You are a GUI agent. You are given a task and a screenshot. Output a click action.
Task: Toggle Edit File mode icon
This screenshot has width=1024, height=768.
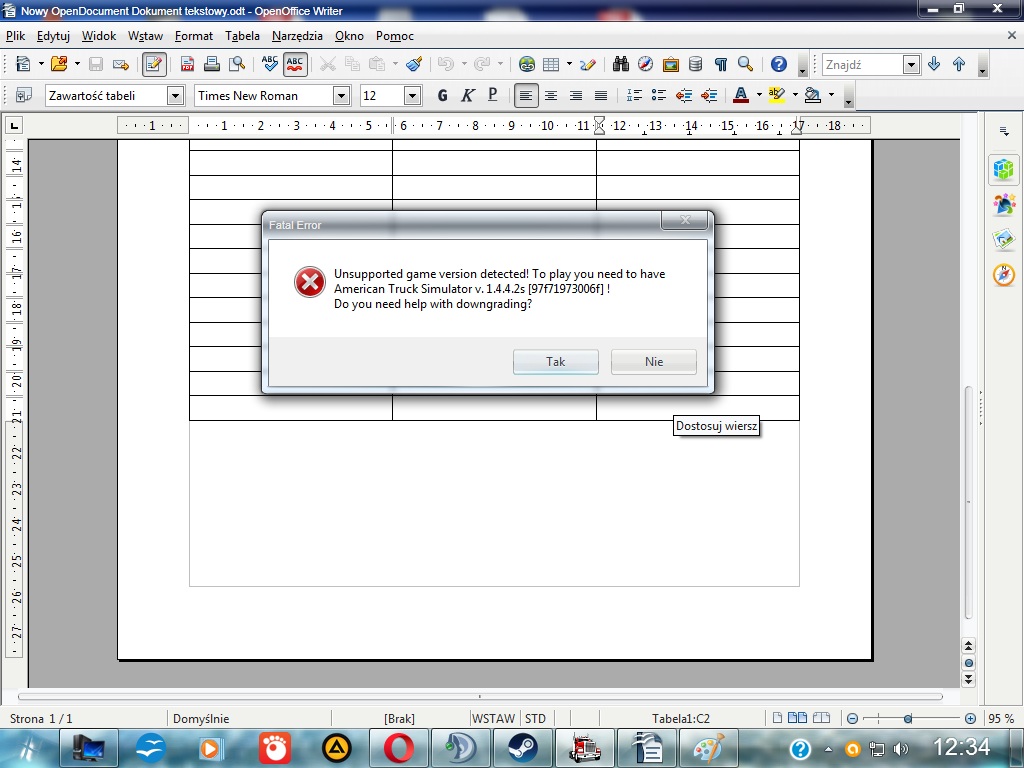tap(154, 64)
